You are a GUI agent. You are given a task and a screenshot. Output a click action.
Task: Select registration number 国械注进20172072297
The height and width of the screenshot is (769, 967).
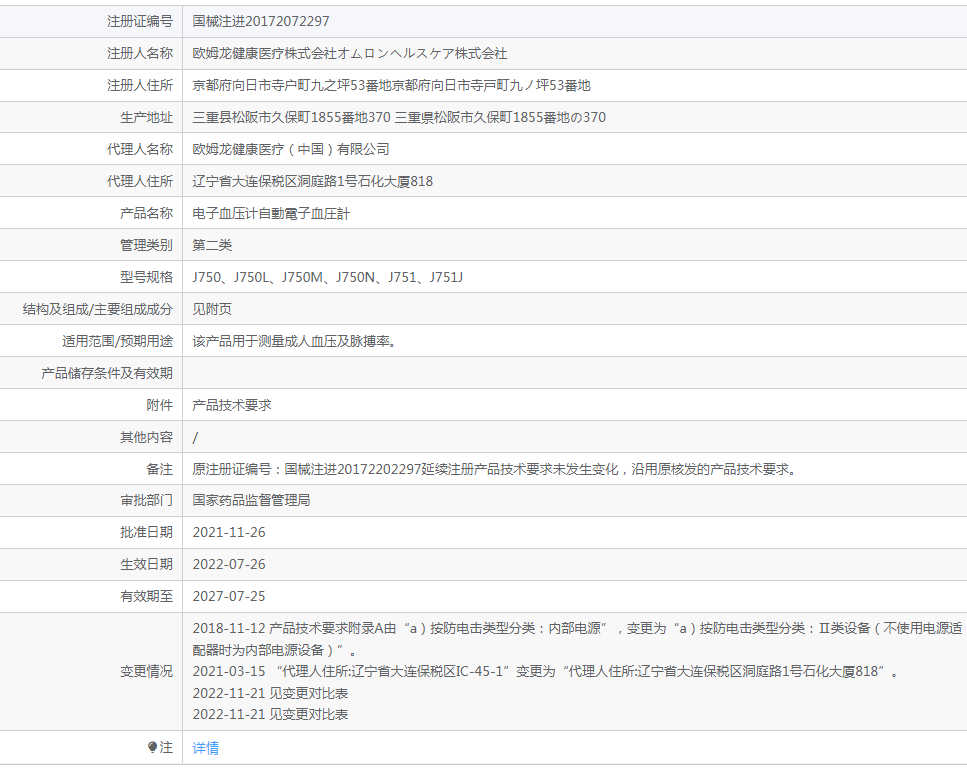pyautogui.click(x=261, y=22)
